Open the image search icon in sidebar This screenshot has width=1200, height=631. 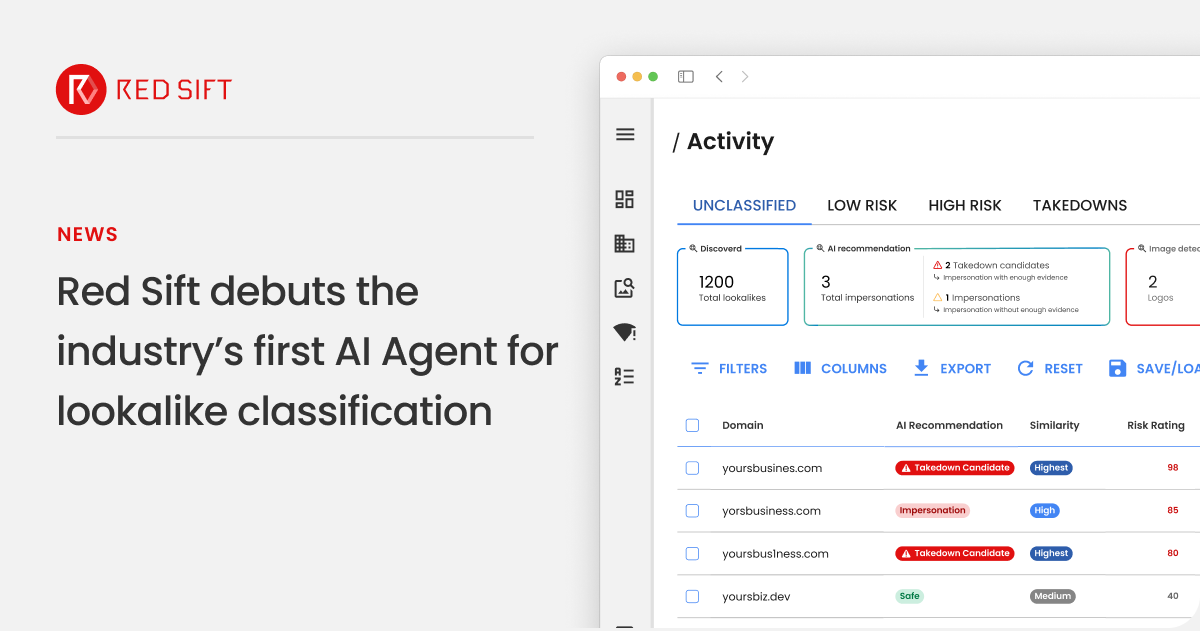624,288
